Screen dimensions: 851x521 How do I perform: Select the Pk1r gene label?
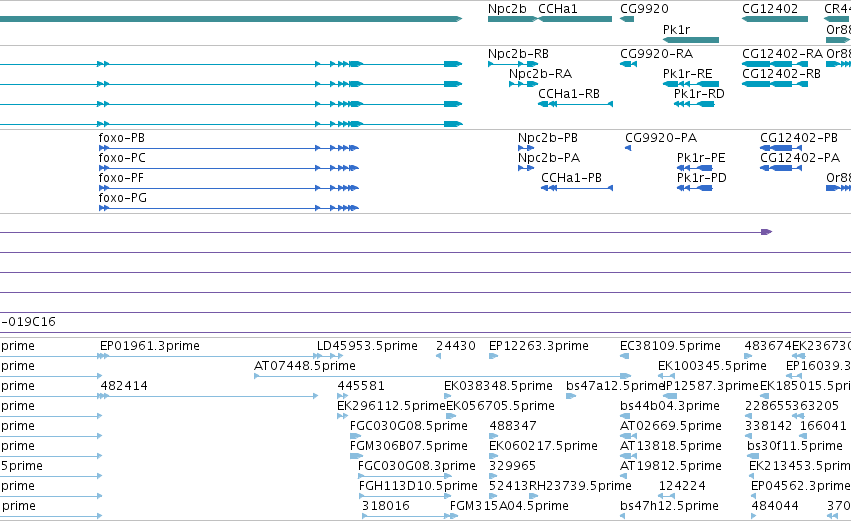tap(676, 29)
